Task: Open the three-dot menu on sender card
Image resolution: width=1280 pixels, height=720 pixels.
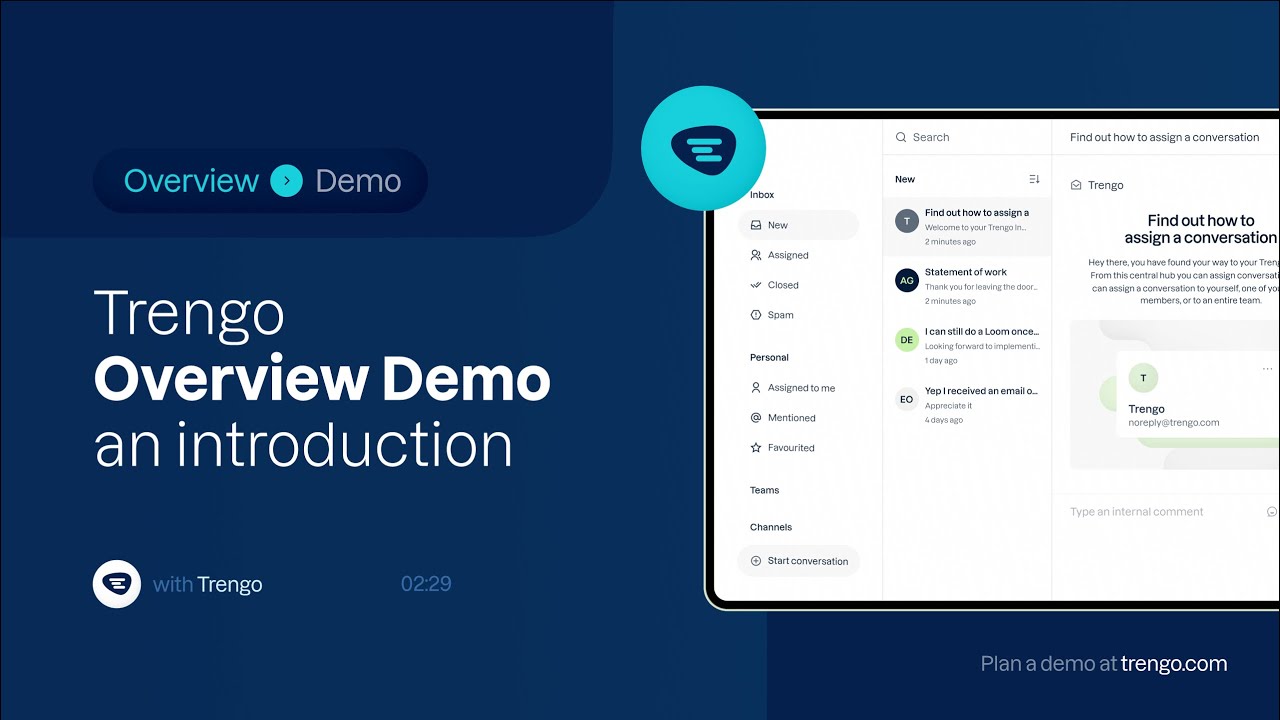Action: (x=1269, y=368)
